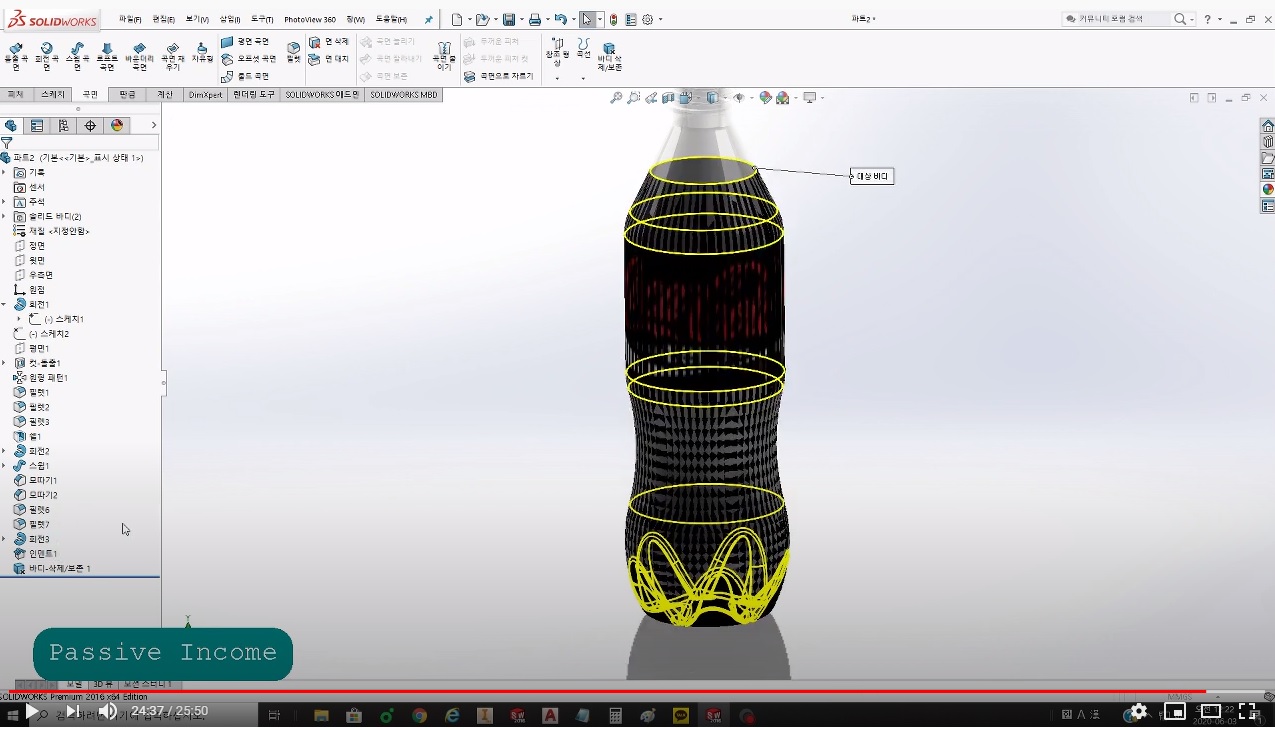Click the Section View icon
The height and width of the screenshot is (730, 1275).
pyautogui.click(x=670, y=98)
